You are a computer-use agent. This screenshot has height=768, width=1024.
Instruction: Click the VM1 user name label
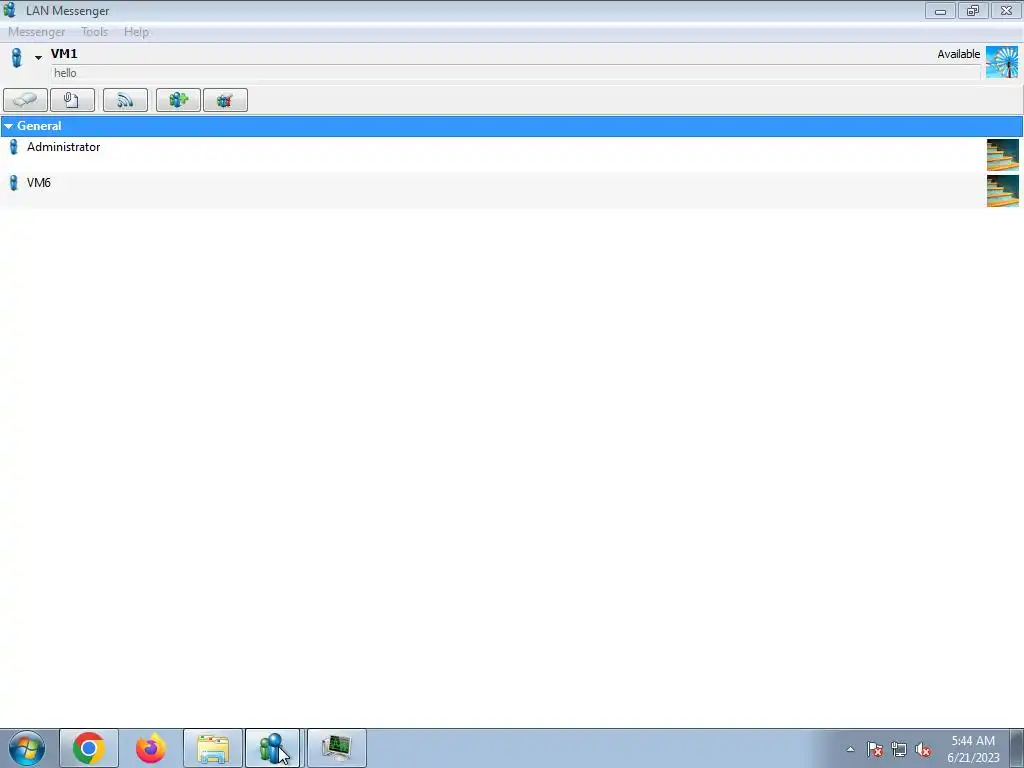click(64, 54)
